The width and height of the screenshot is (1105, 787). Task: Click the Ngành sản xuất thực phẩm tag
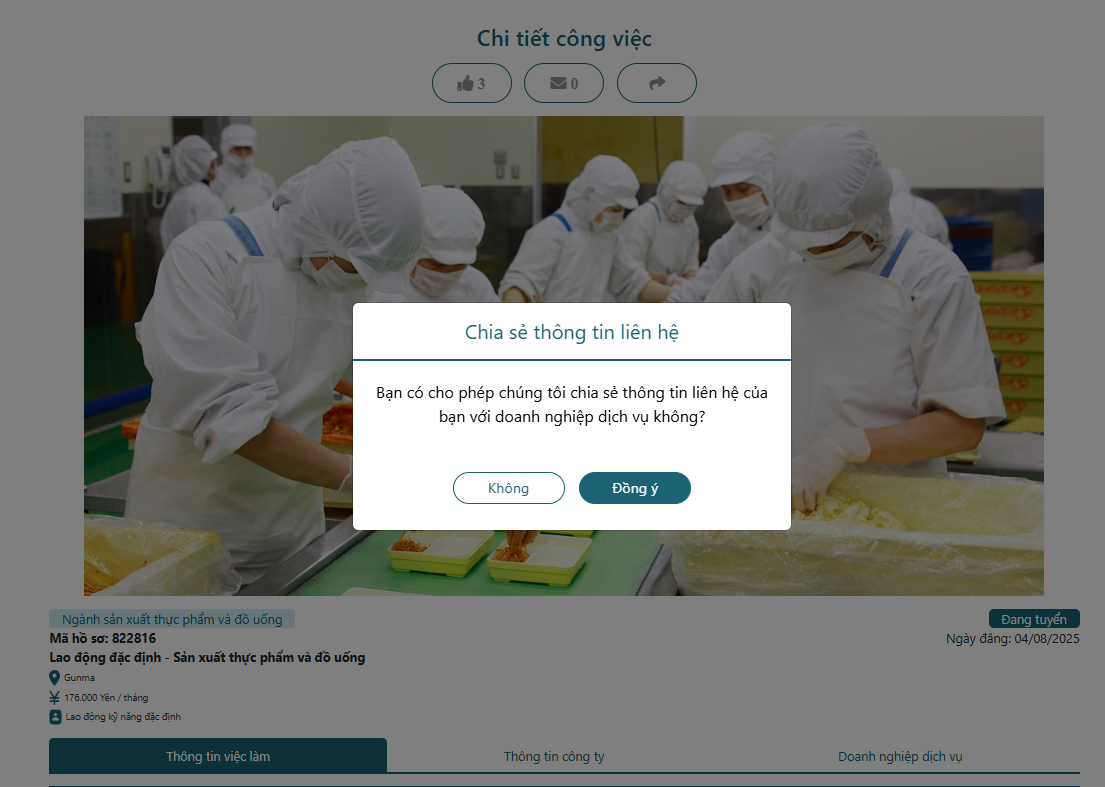click(x=172, y=619)
